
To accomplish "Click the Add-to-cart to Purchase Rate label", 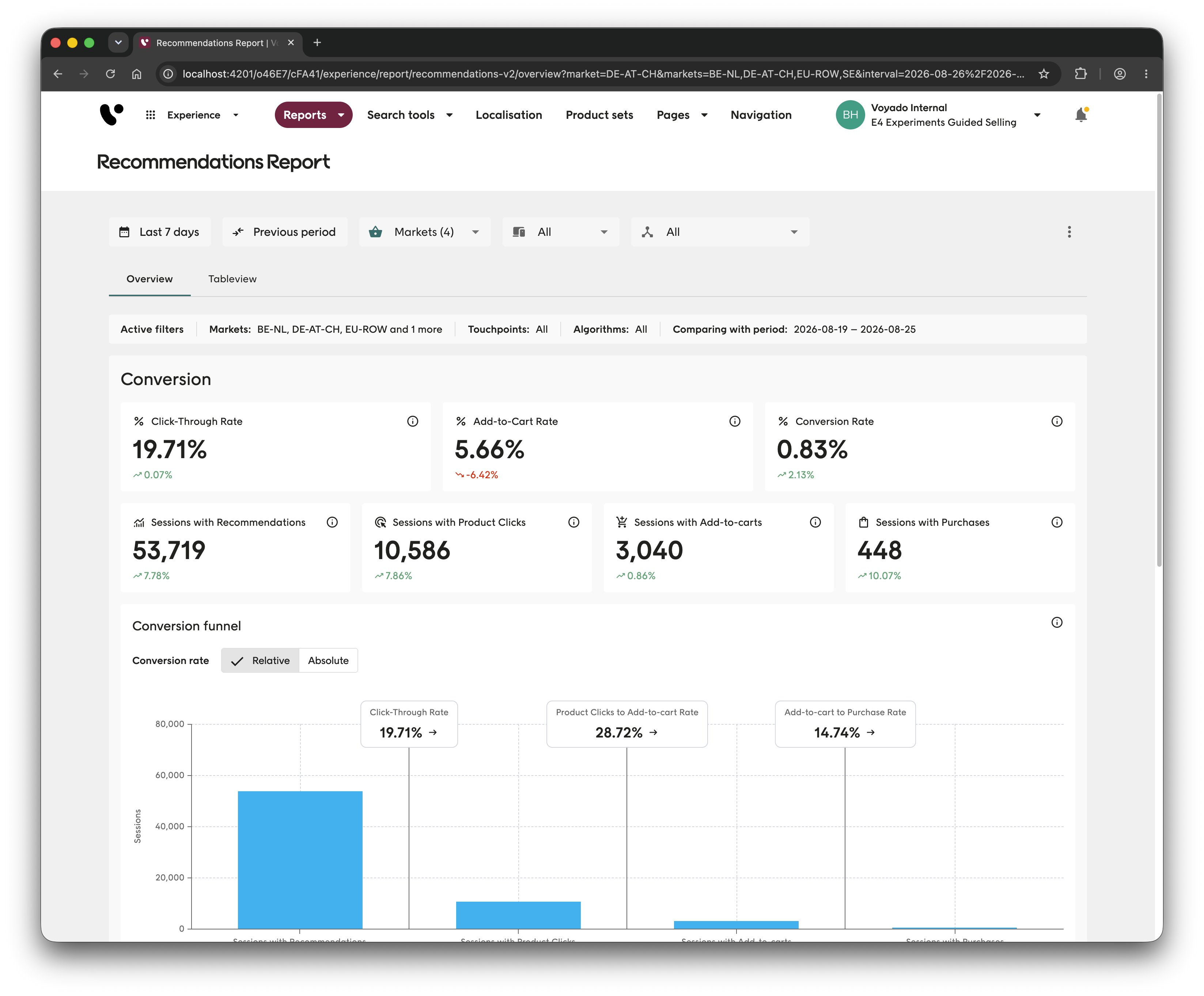I will (845, 724).
